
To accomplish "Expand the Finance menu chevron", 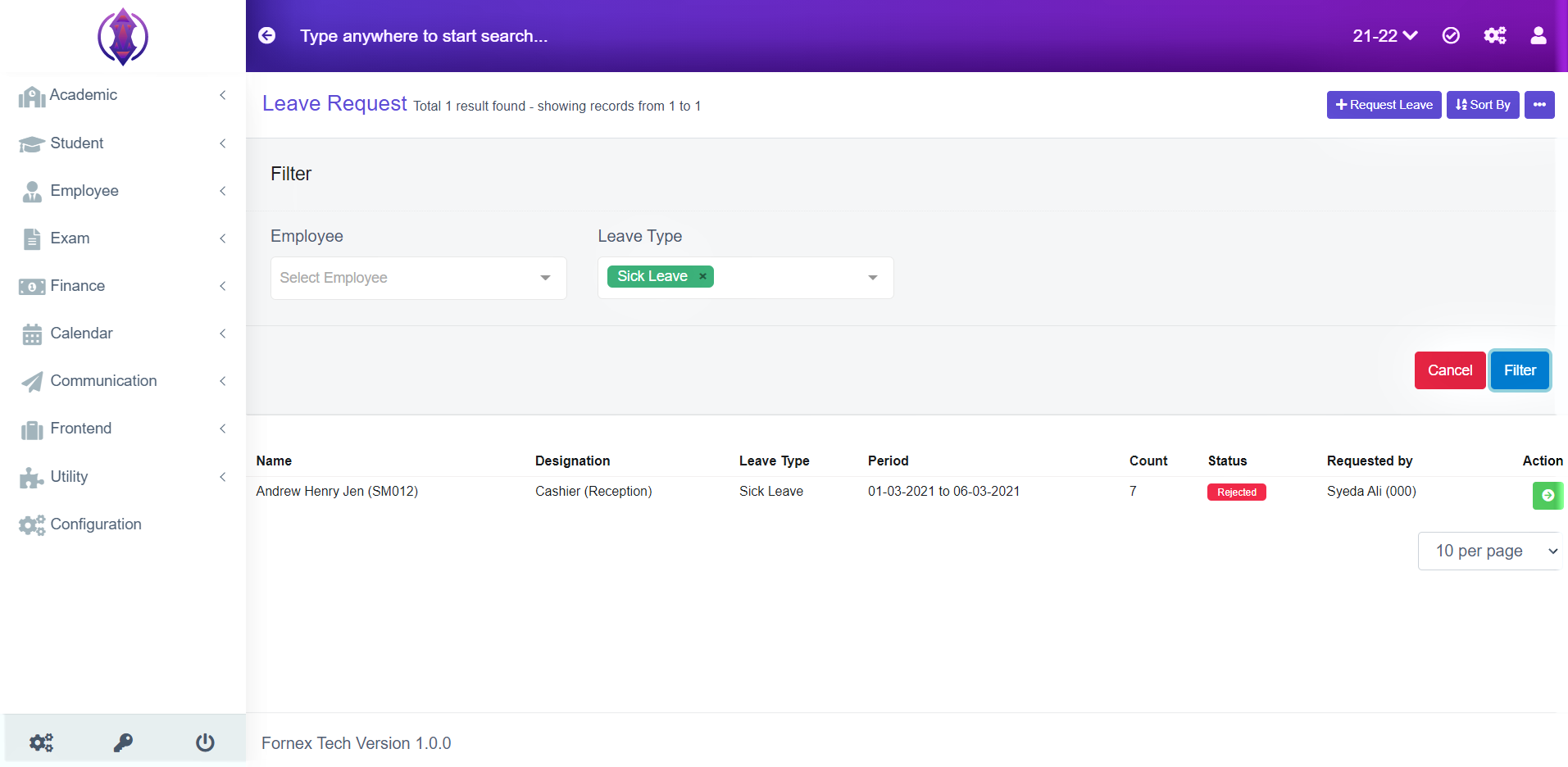I will pos(223,286).
